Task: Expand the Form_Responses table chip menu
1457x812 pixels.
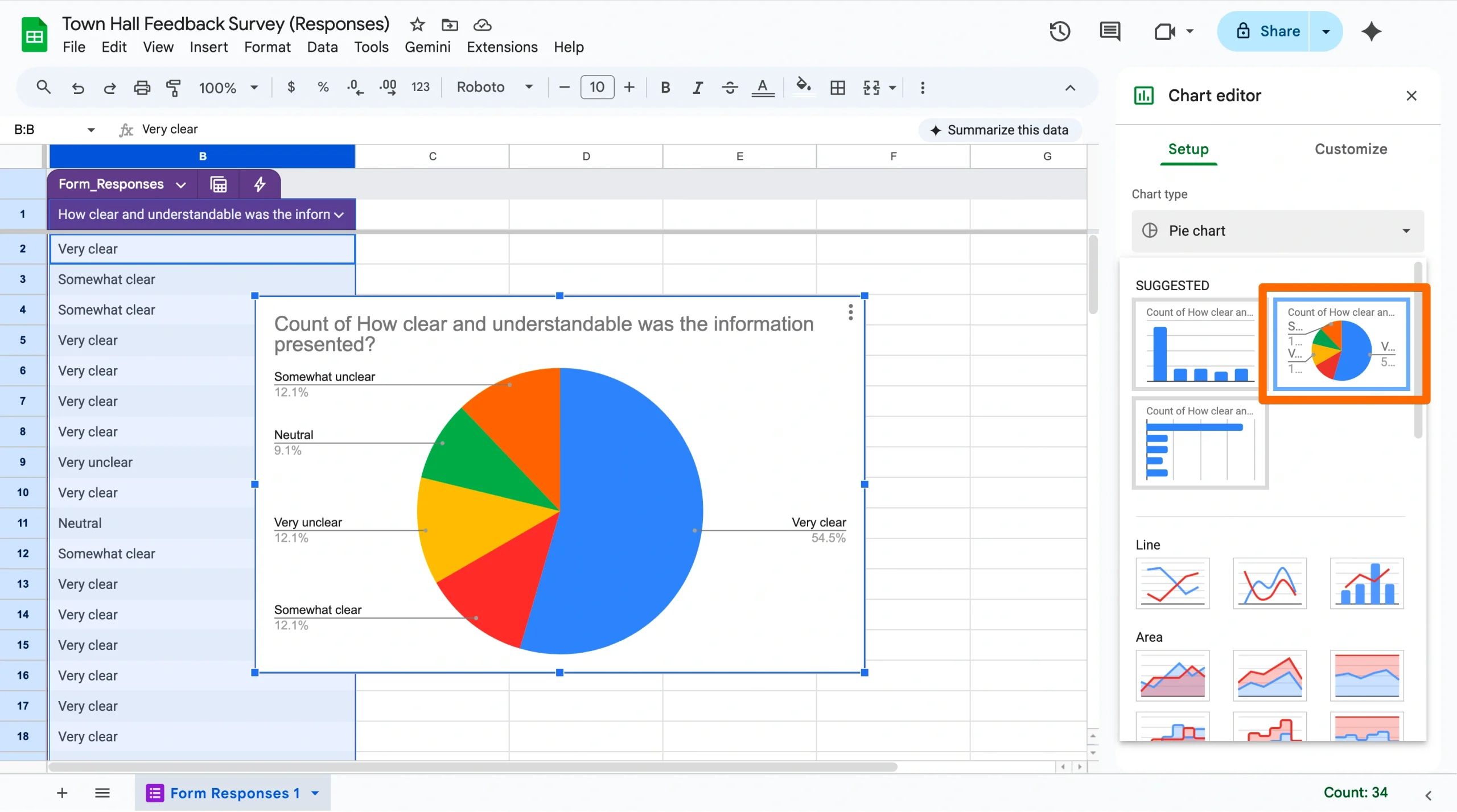Action: coord(181,184)
